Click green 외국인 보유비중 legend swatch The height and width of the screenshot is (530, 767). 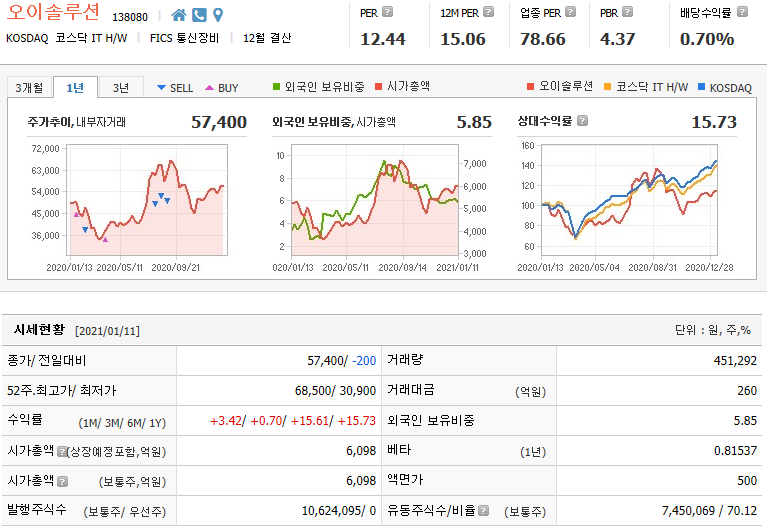pyautogui.click(x=276, y=87)
